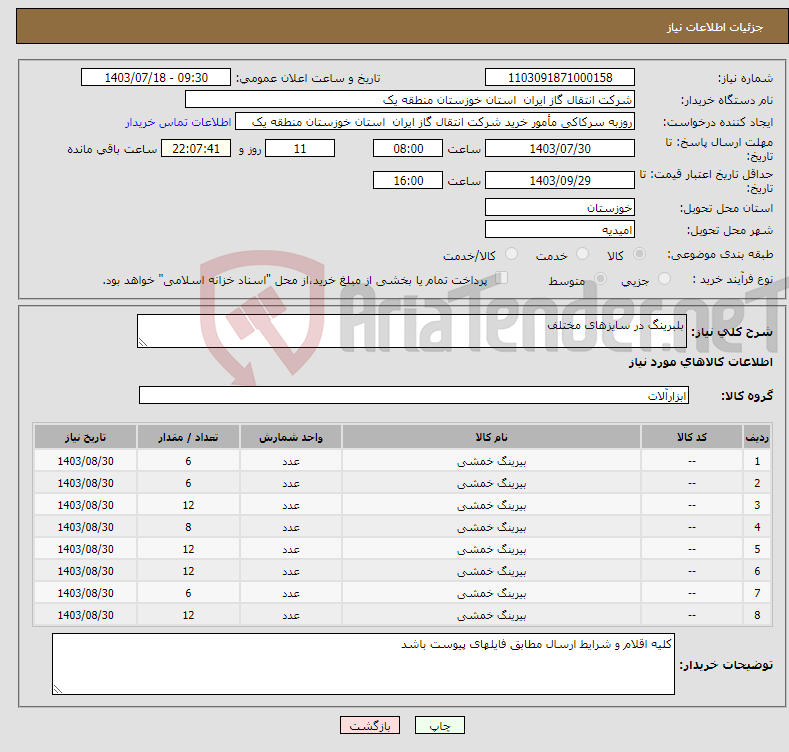Click the شماره نیاز number field
The image size is (789, 752).
560,78
